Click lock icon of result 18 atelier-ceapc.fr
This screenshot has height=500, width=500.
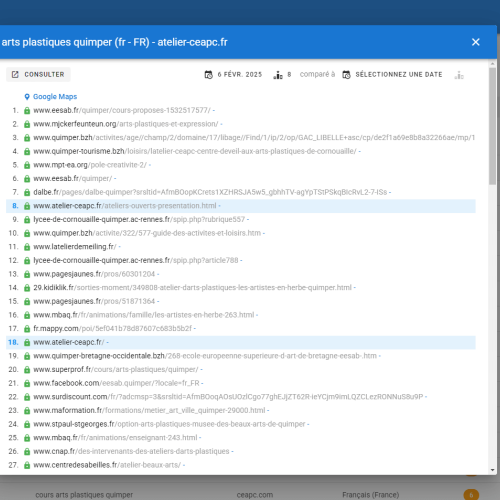click(27, 343)
